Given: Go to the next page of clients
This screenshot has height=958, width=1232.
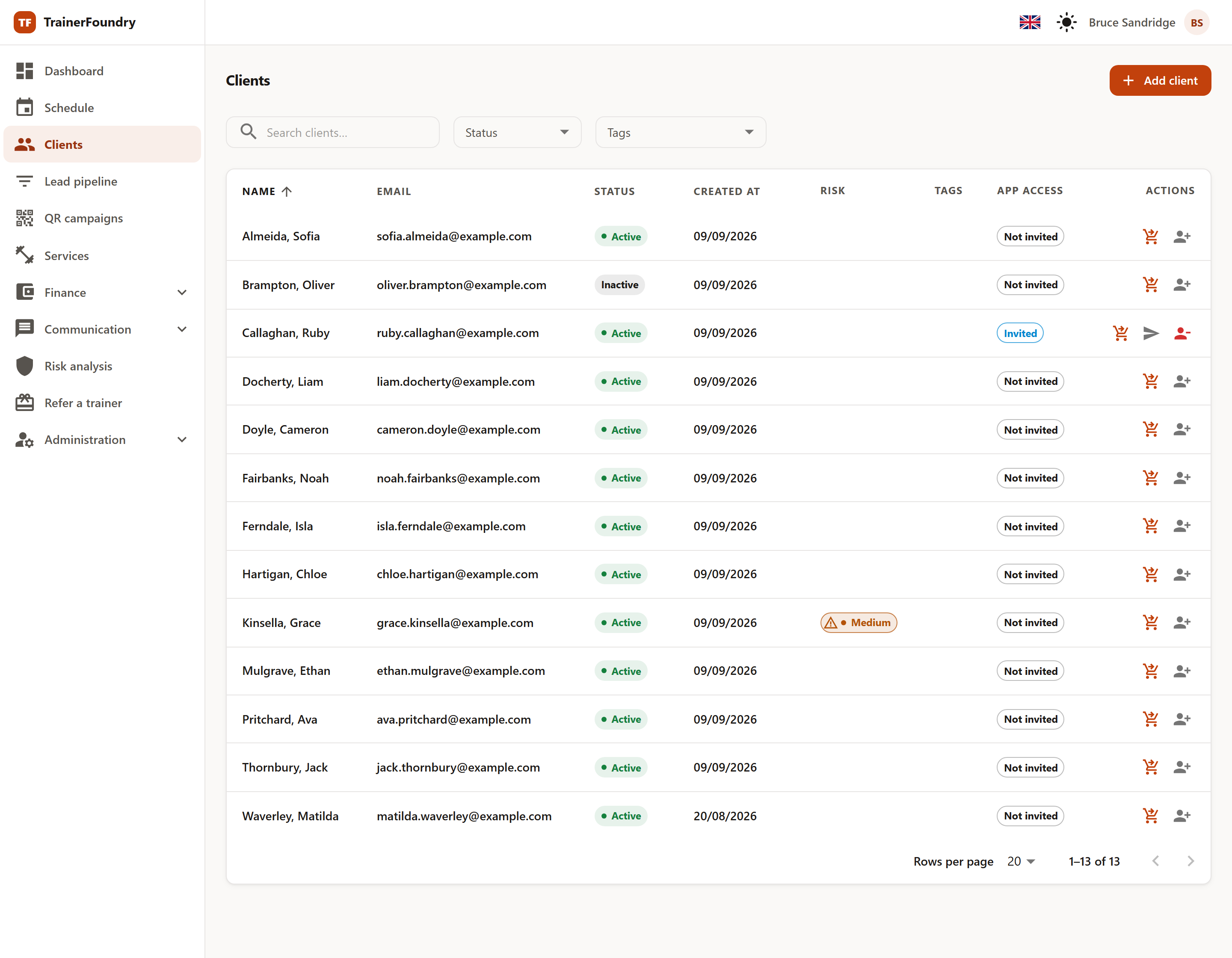Looking at the screenshot, I should coord(1190,862).
